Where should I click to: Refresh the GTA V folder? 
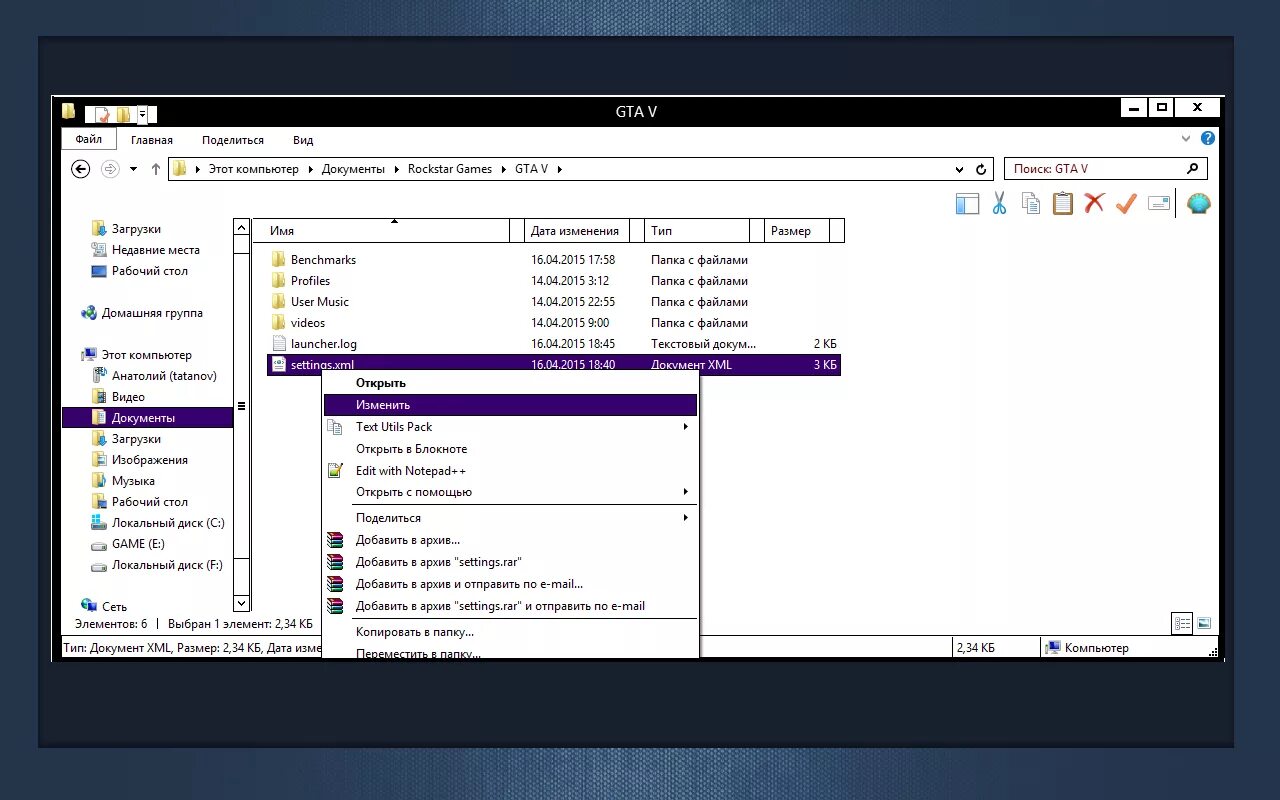tap(981, 169)
